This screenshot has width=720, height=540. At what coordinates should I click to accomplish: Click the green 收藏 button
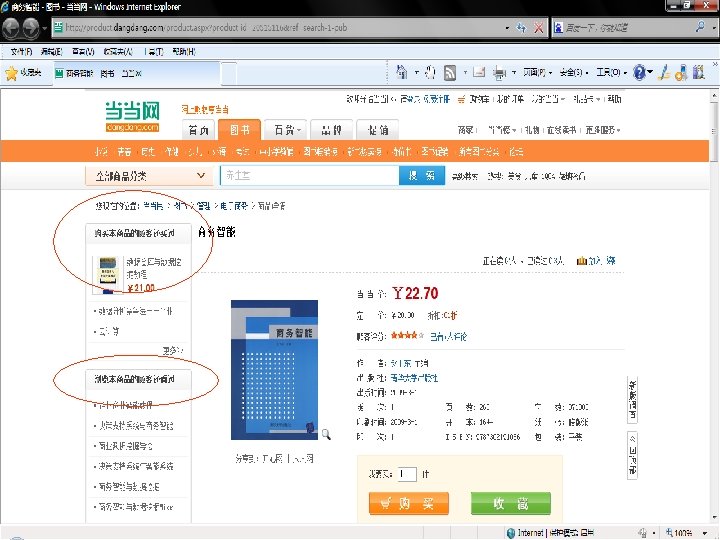tap(511, 503)
